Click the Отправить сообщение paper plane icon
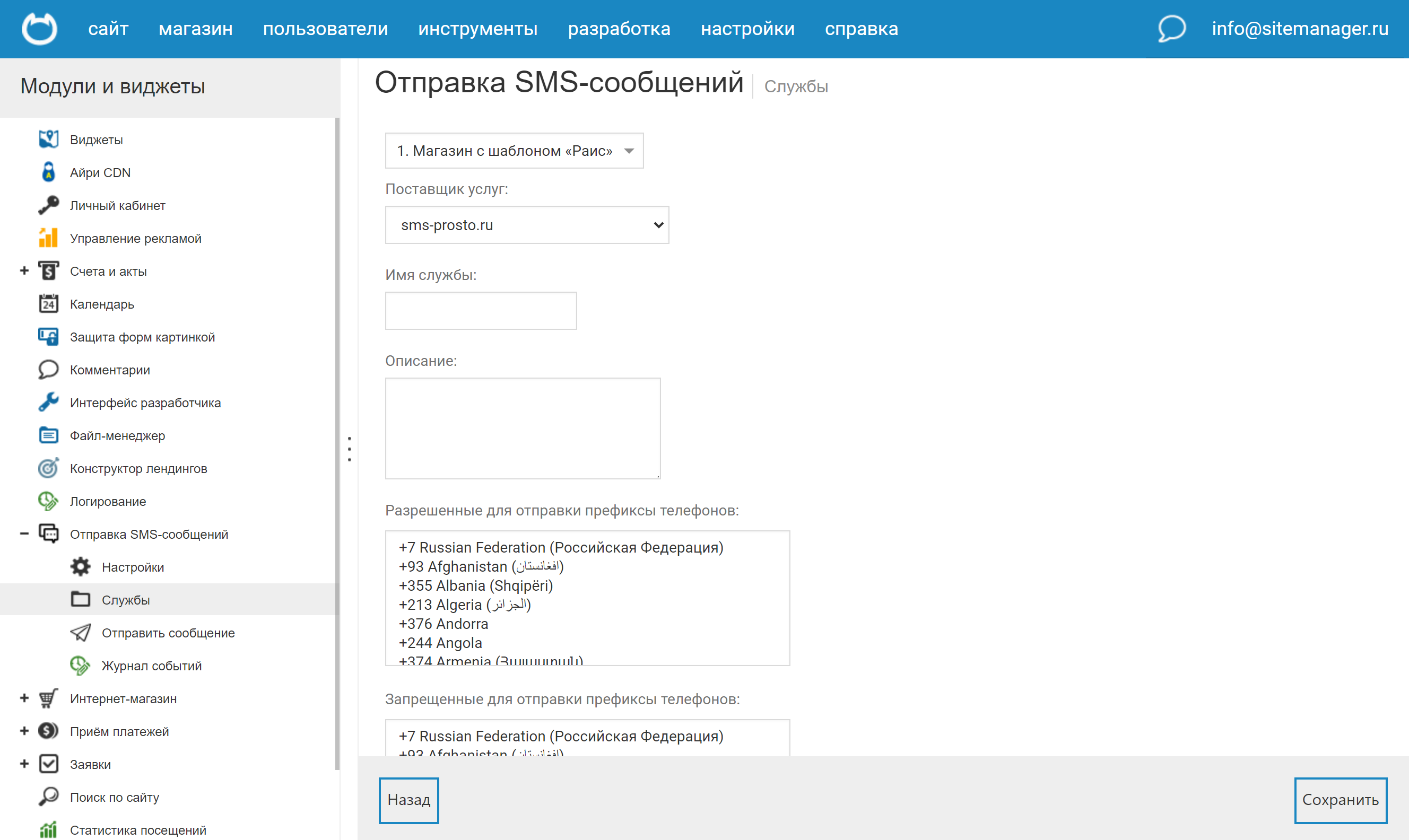 81,632
